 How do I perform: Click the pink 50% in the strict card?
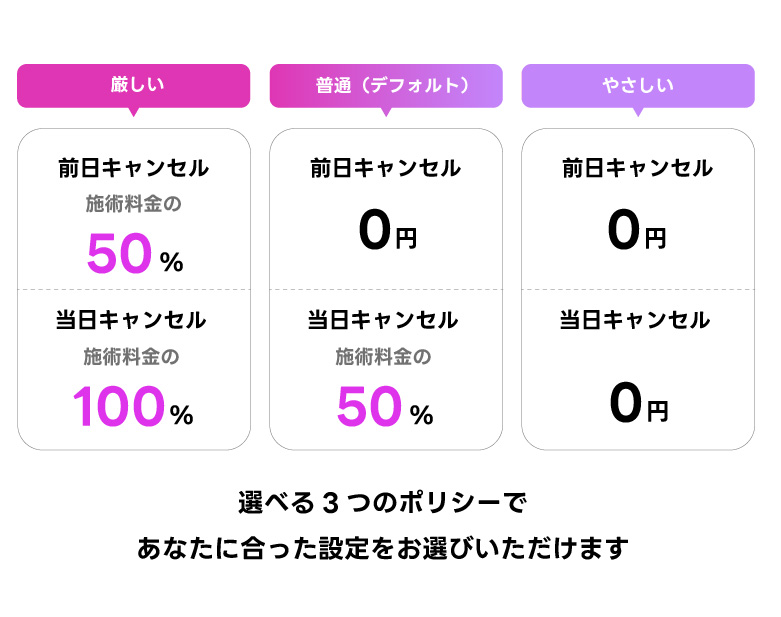click(135, 254)
